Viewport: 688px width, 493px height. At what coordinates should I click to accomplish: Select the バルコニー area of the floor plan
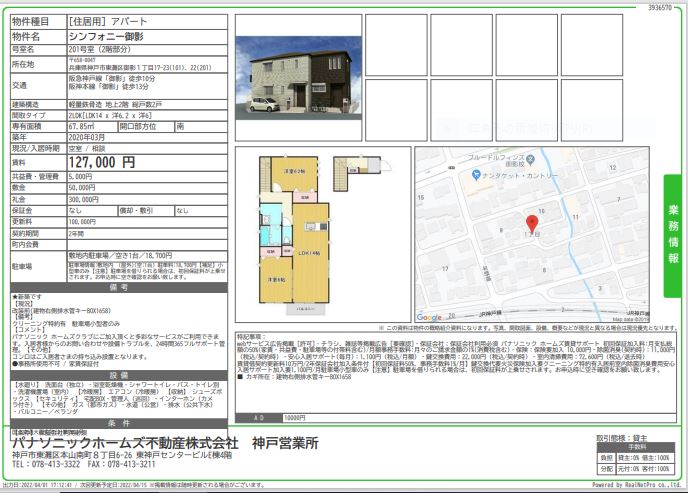click(x=306, y=310)
